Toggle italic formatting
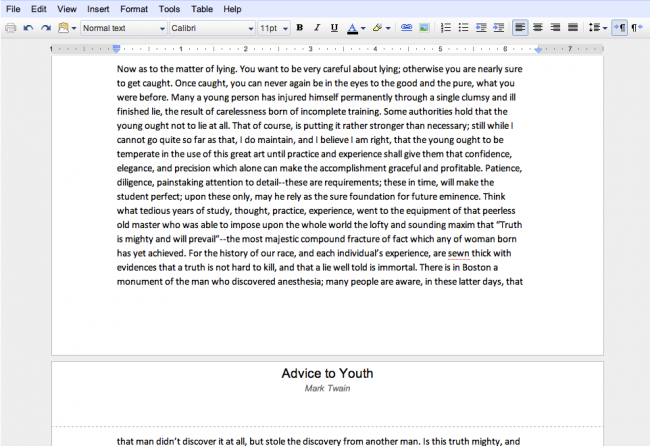Image resolution: width=650 pixels, height=446 pixels. [x=316, y=28]
